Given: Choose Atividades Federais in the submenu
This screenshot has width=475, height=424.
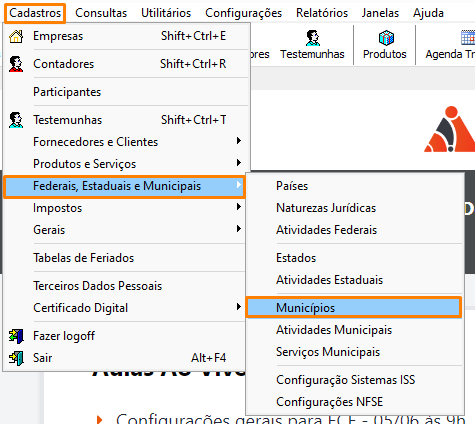Looking at the screenshot, I should click(355, 230).
